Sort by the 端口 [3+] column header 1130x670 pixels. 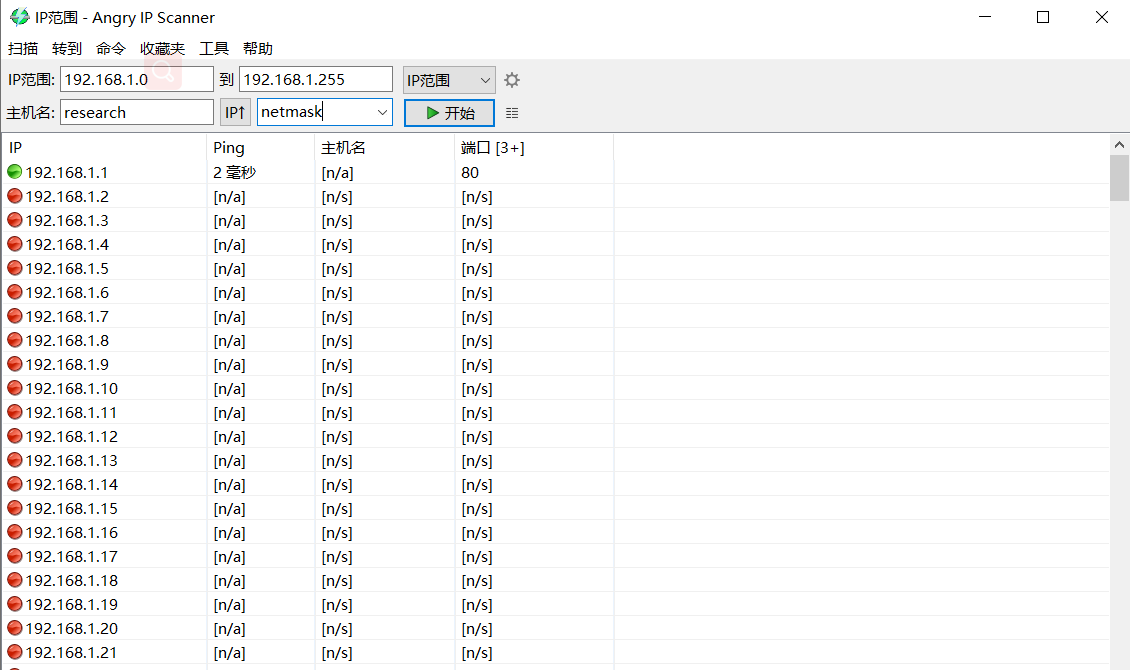pos(534,148)
